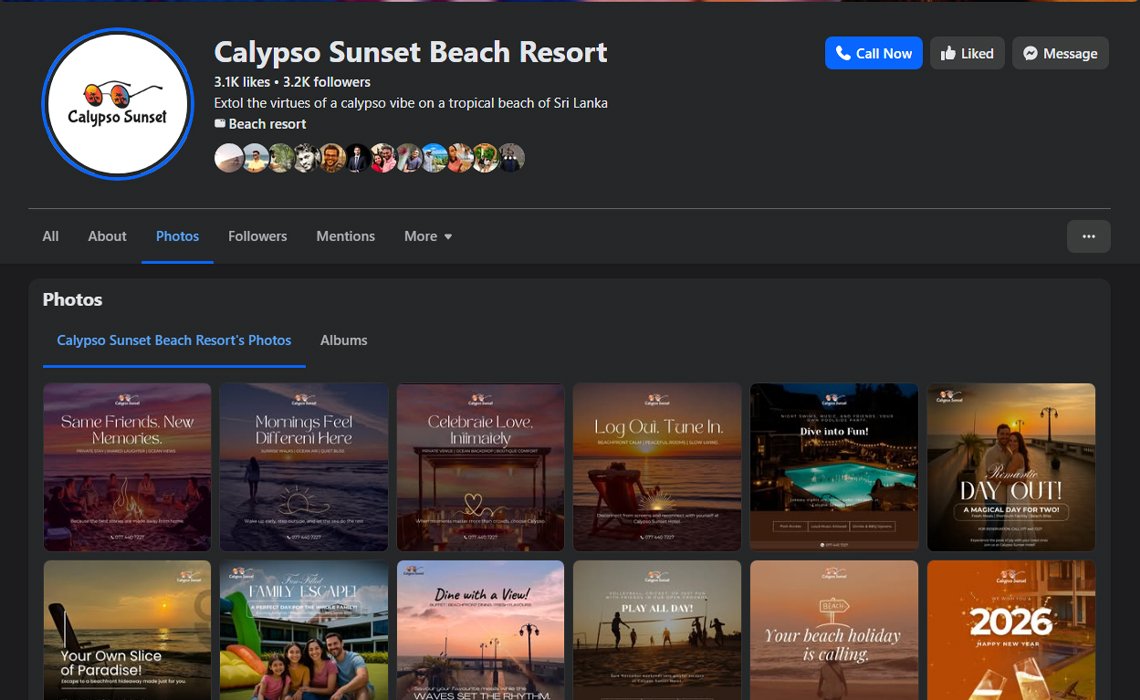Open the Mentions tab
The height and width of the screenshot is (700, 1140).
pos(345,236)
